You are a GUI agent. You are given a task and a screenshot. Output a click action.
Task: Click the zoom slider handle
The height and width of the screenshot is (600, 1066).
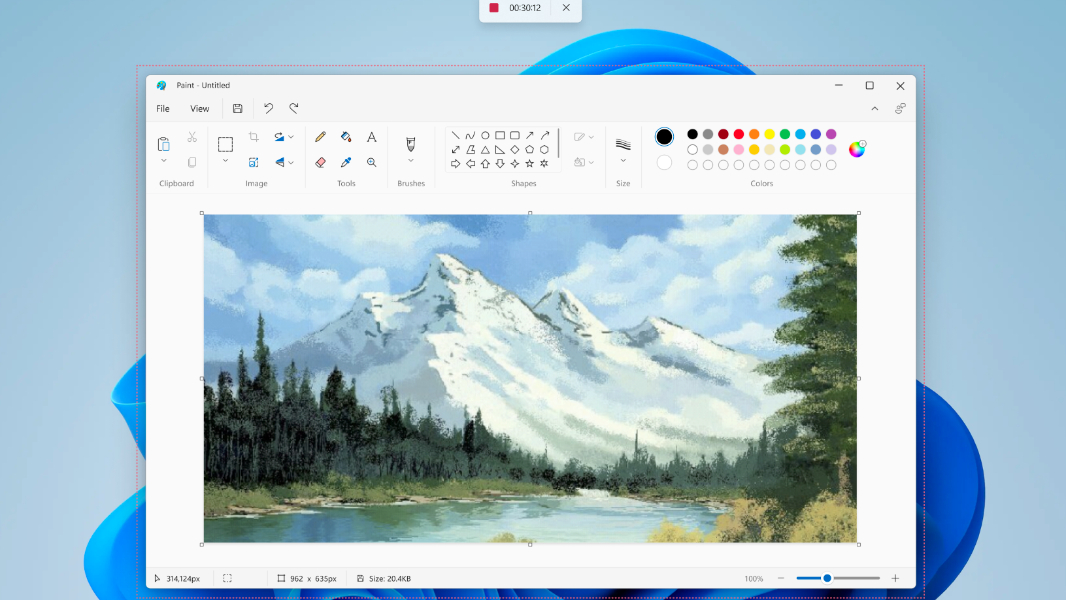click(827, 578)
